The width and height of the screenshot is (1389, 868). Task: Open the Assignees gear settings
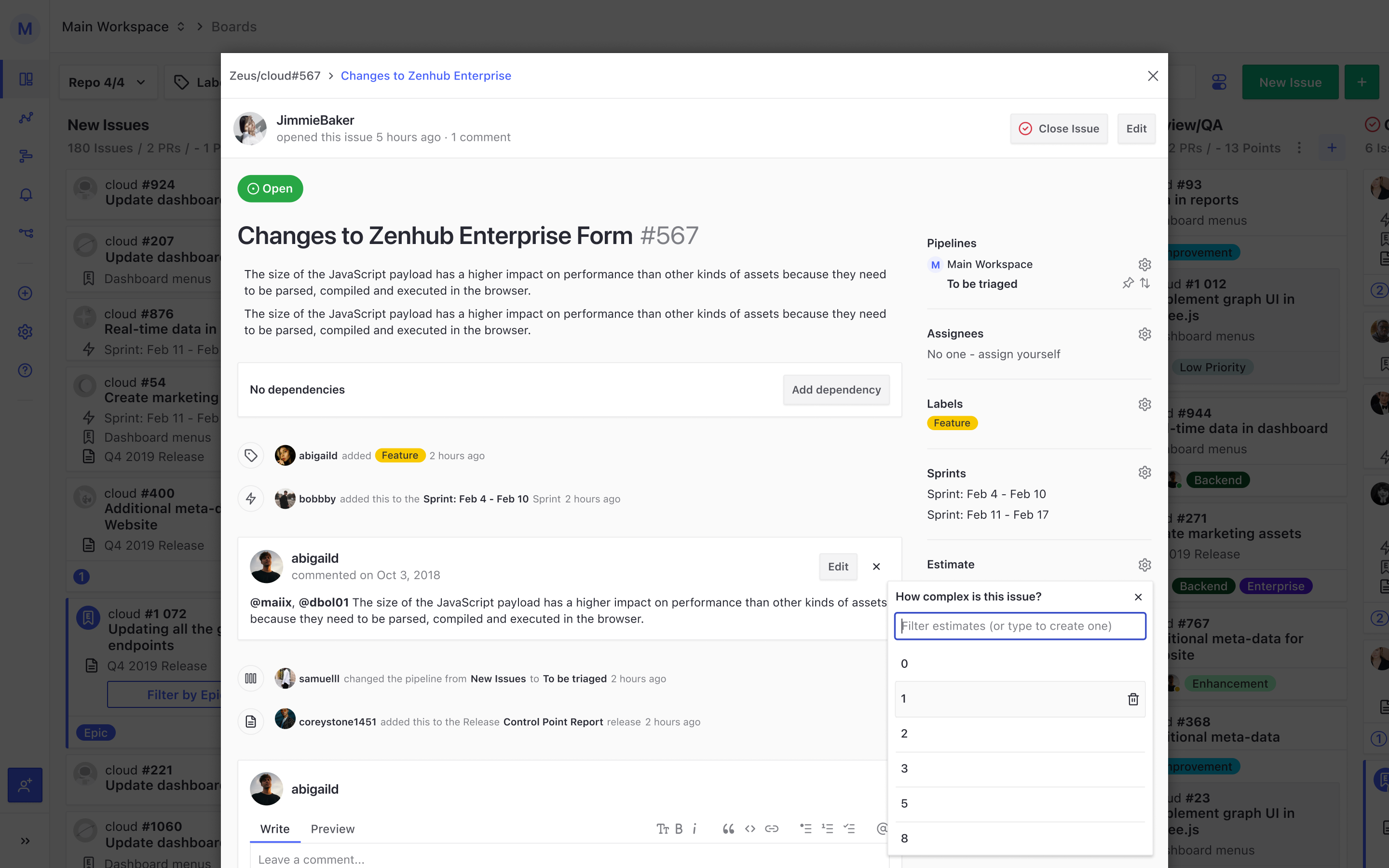click(1144, 334)
